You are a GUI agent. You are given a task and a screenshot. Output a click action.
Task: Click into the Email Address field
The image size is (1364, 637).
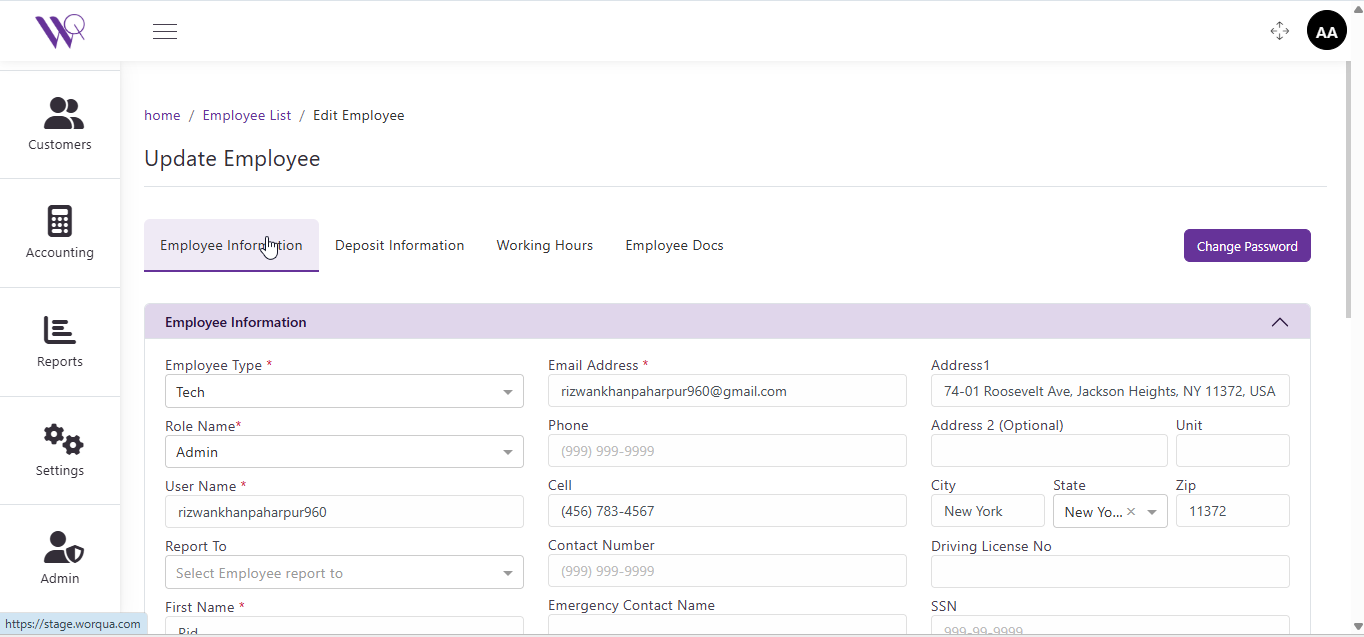[x=727, y=391]
